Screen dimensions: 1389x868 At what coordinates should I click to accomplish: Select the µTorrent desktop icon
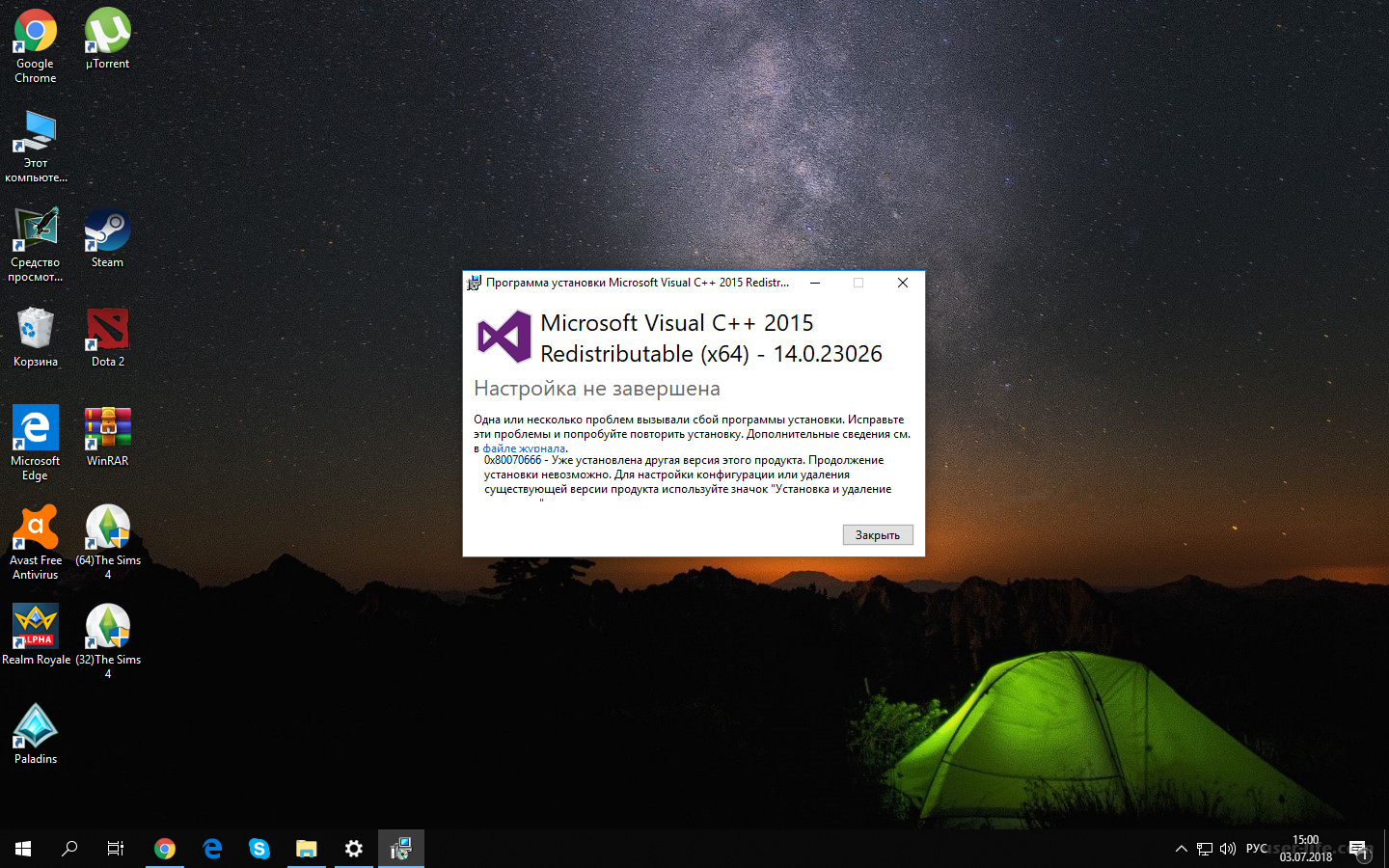[107, 39]
